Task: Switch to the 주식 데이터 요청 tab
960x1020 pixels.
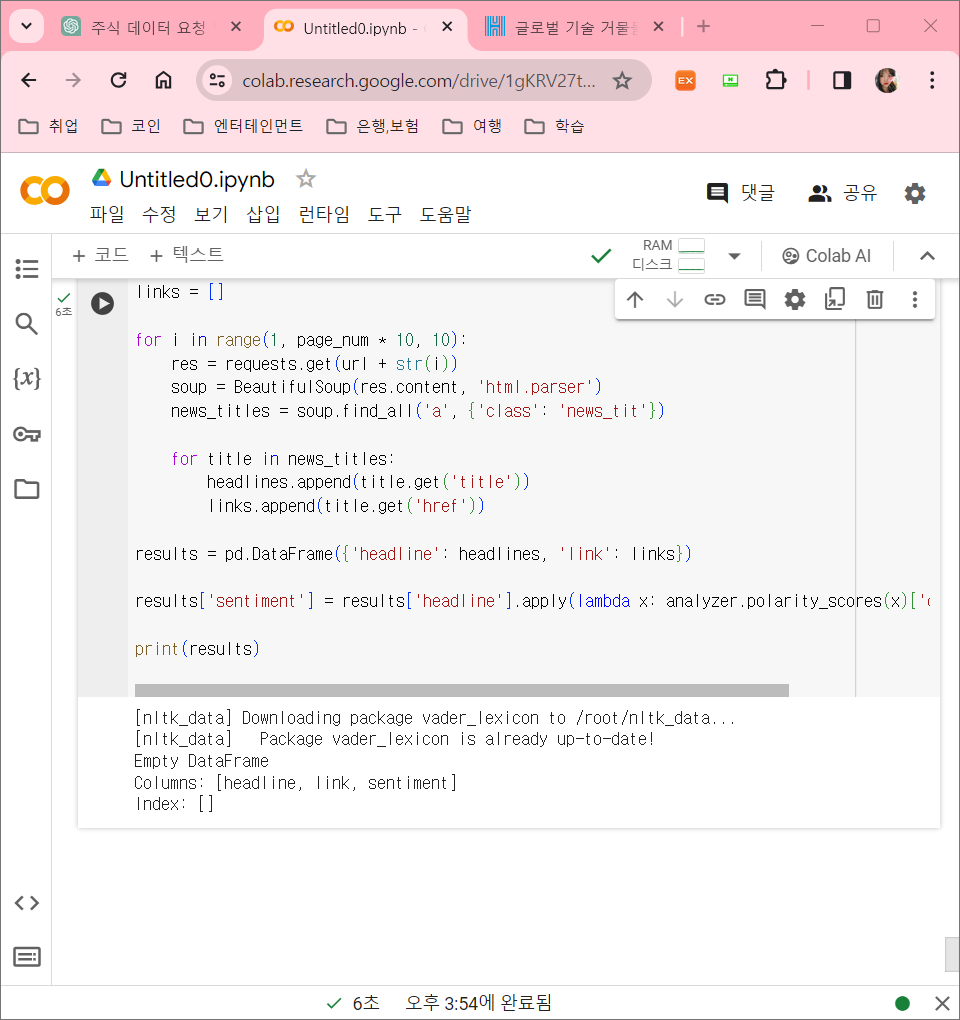Action: tap(150, 27)
